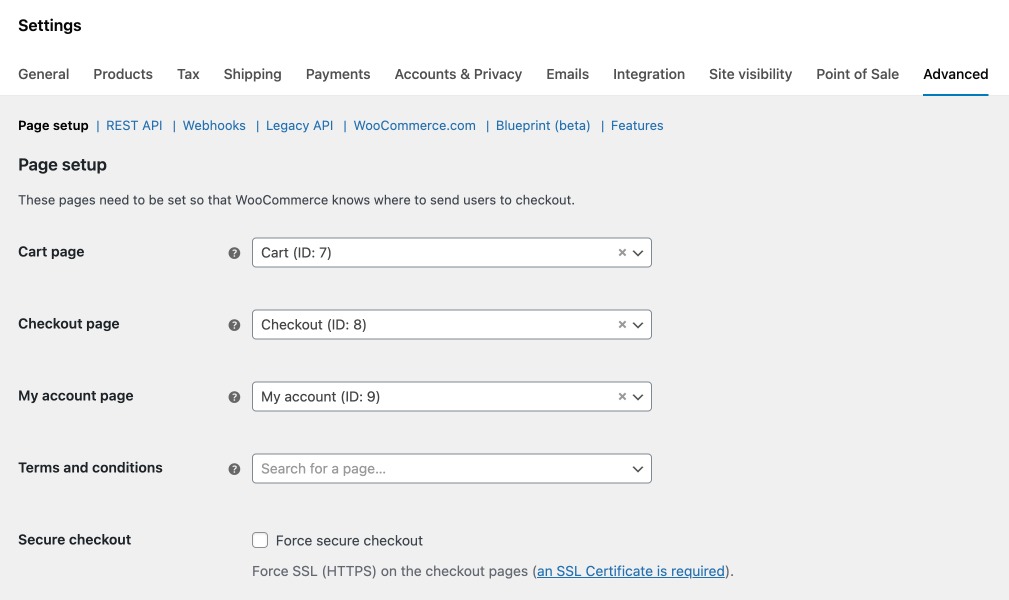Clear the My account page with the ×
Viewport: 1009px width, 600px height.
click(621, 396)
